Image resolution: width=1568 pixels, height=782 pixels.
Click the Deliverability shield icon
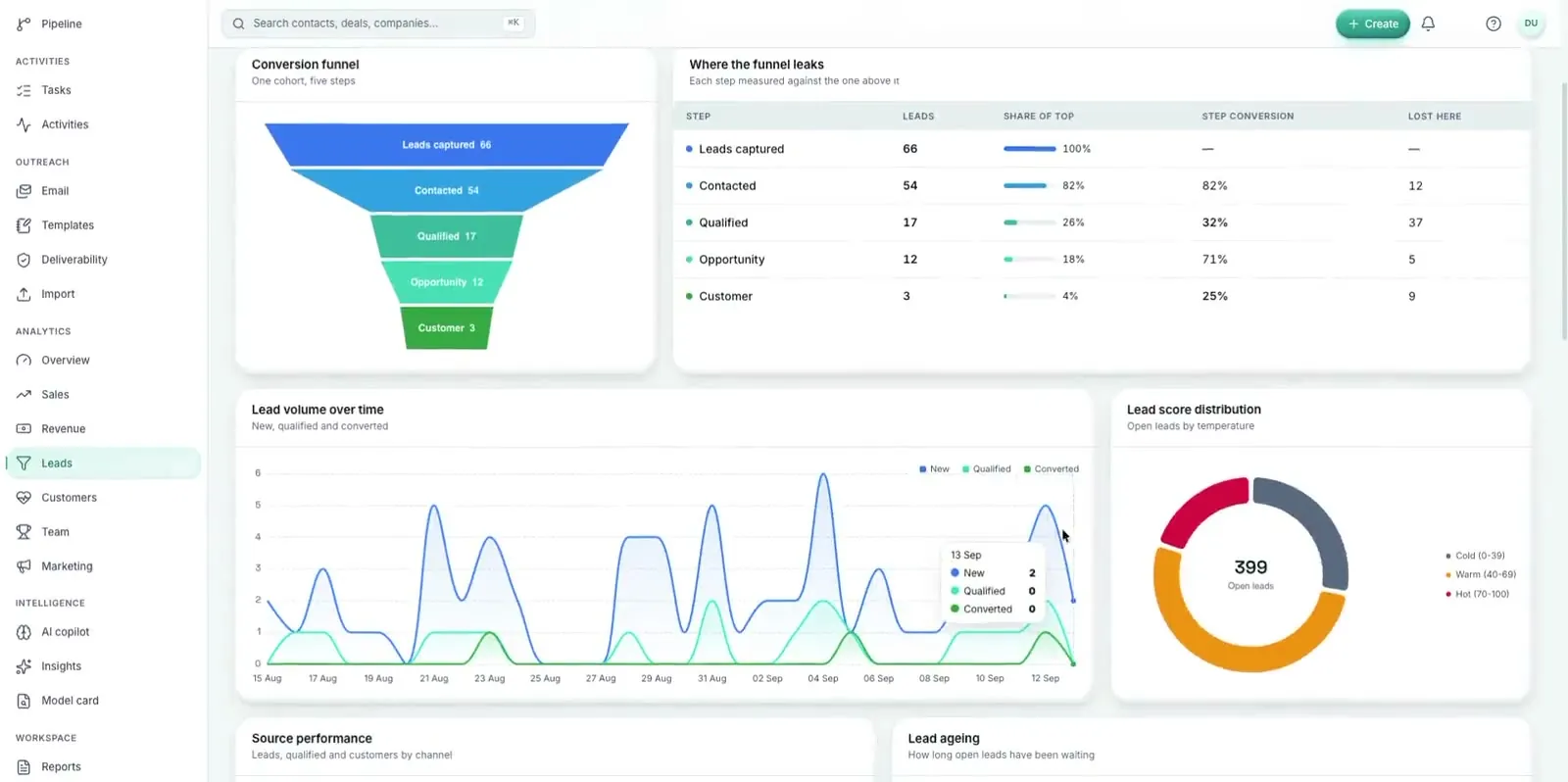point(24,260)
